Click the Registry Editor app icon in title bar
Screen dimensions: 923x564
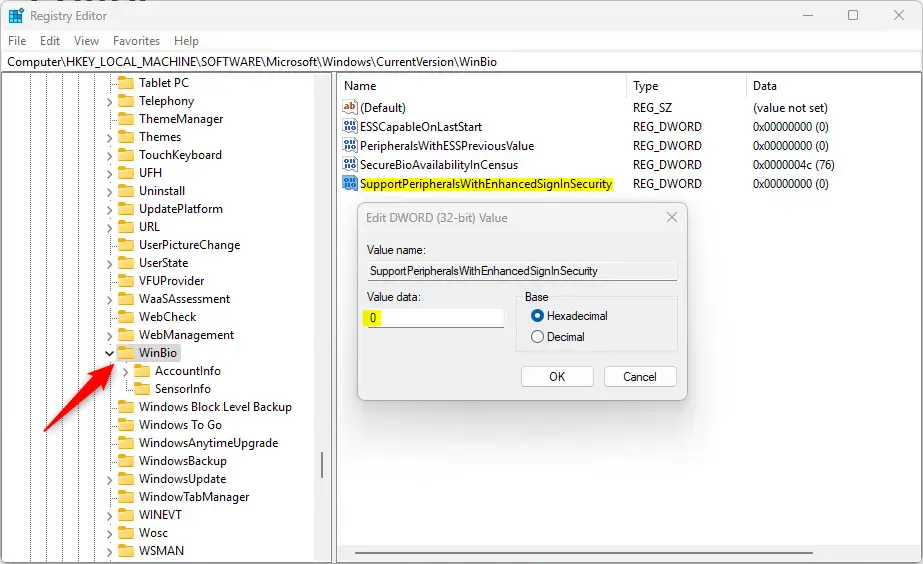click(16, 15)
